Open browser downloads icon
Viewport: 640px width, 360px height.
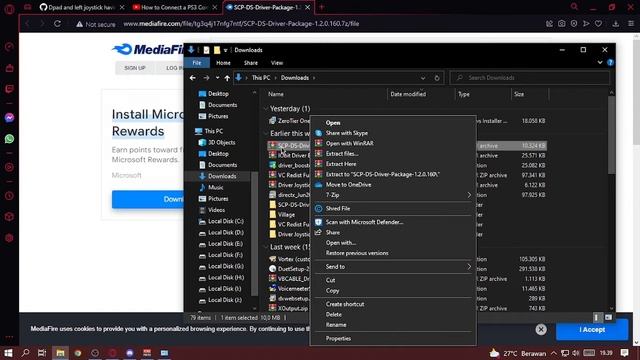click(616, 24)
